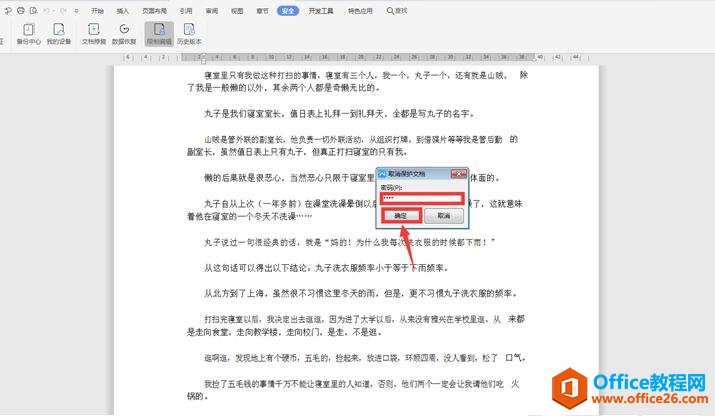Screen dimensions: 715x416
Task: Select the 引用 tab
Action: coord(186,10)
